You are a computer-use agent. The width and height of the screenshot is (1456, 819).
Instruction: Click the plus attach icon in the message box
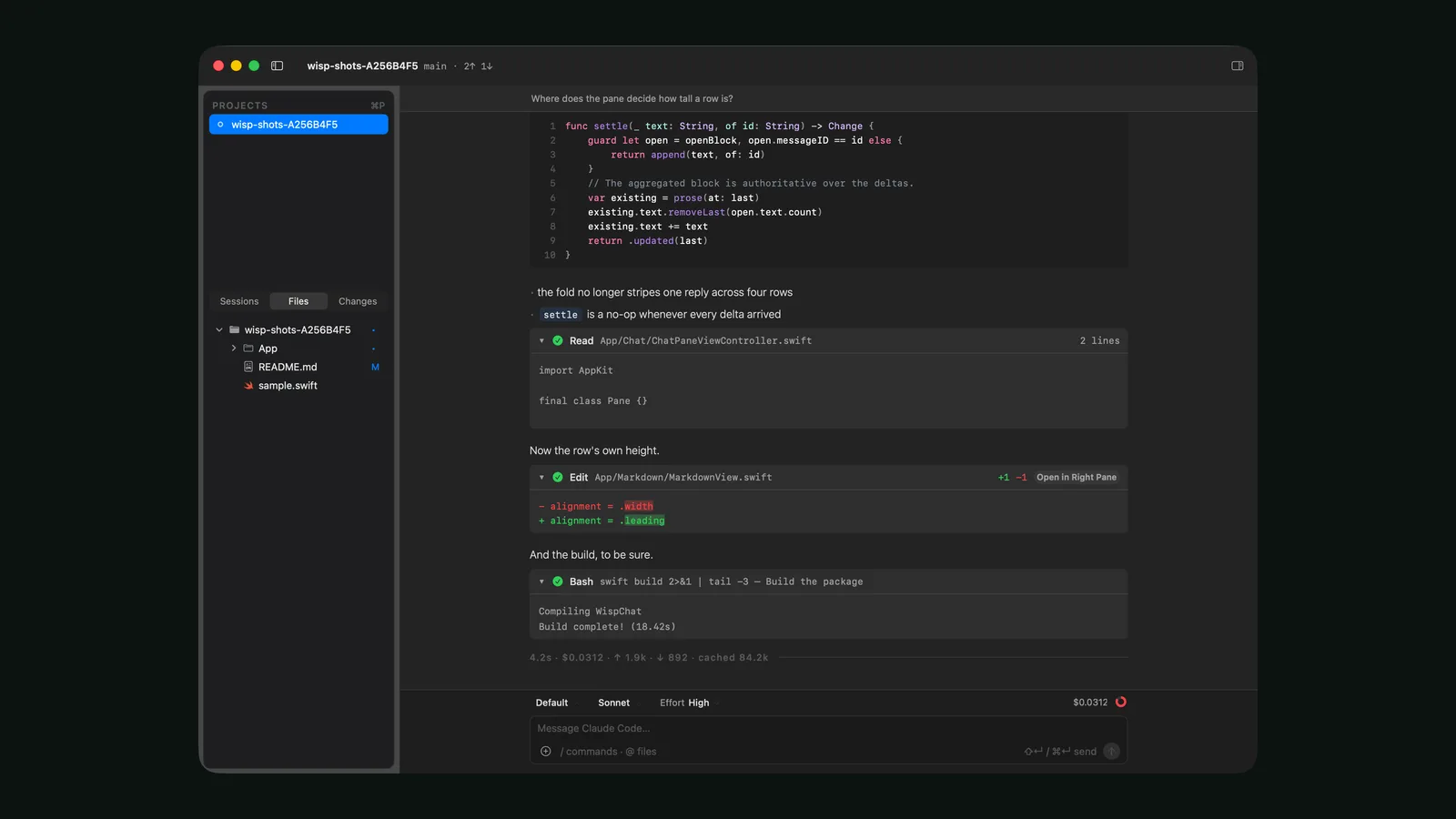(546, 752)
